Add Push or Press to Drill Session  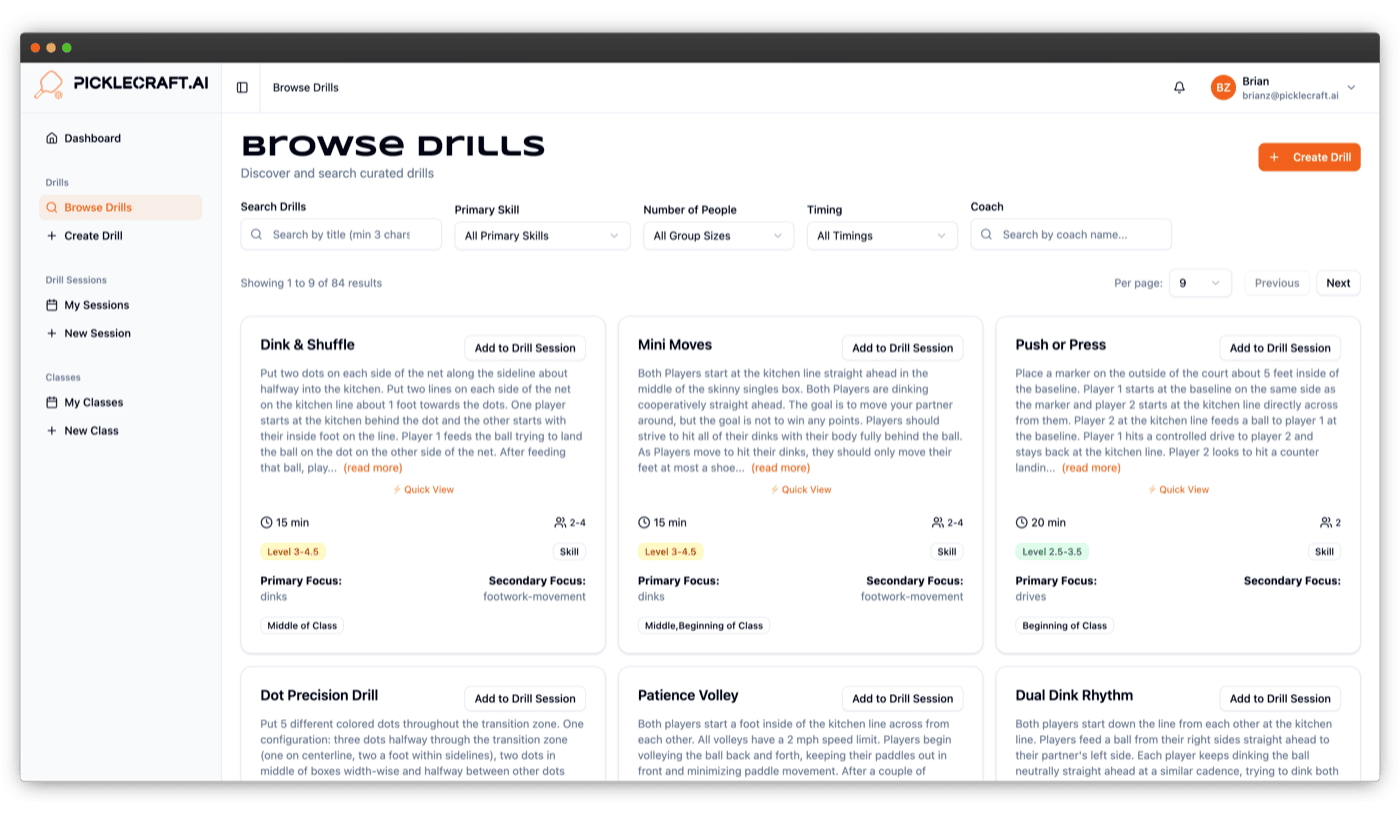[1280, 348]
